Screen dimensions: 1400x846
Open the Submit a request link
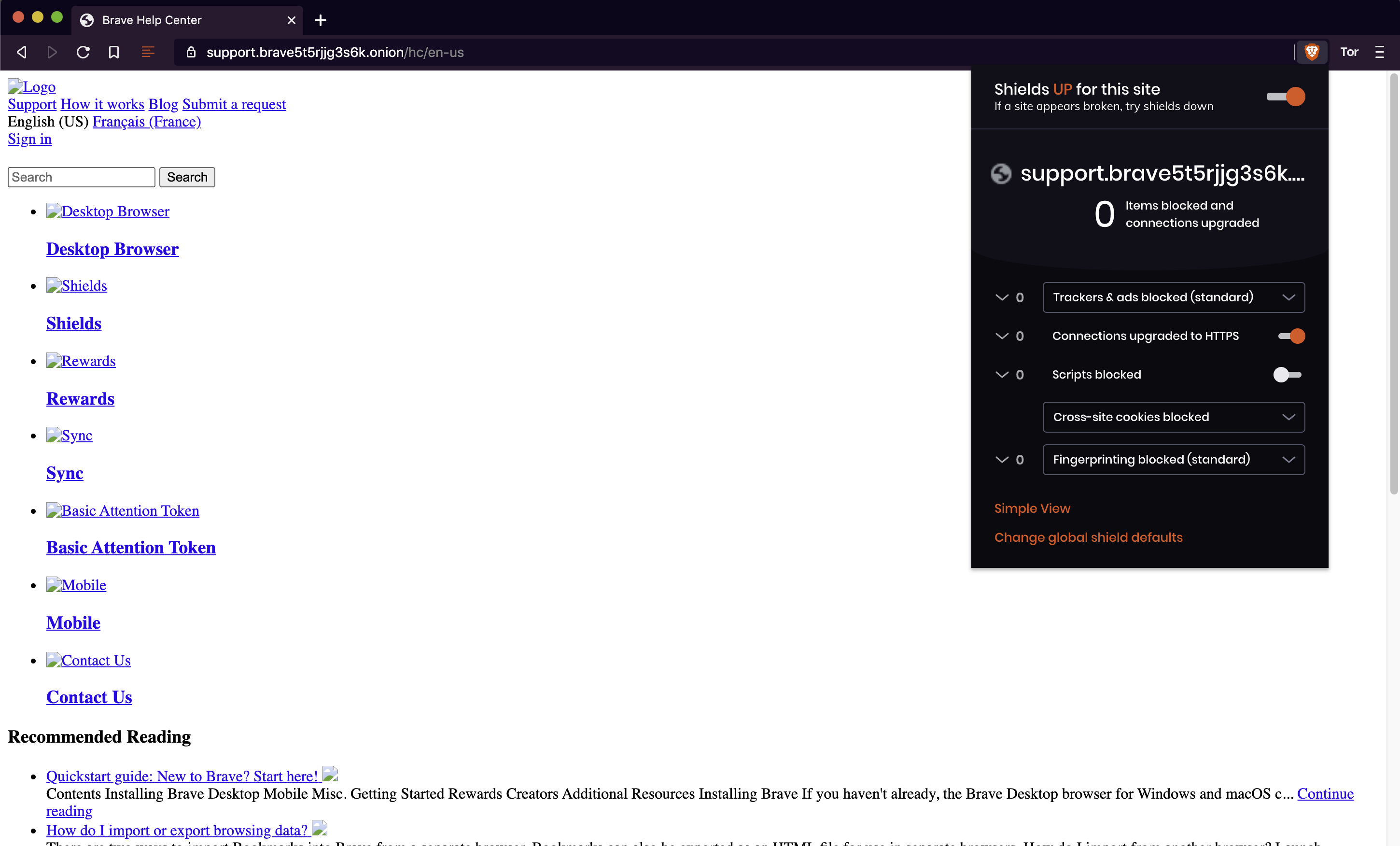pyautogui.click(x=234, y=104)
